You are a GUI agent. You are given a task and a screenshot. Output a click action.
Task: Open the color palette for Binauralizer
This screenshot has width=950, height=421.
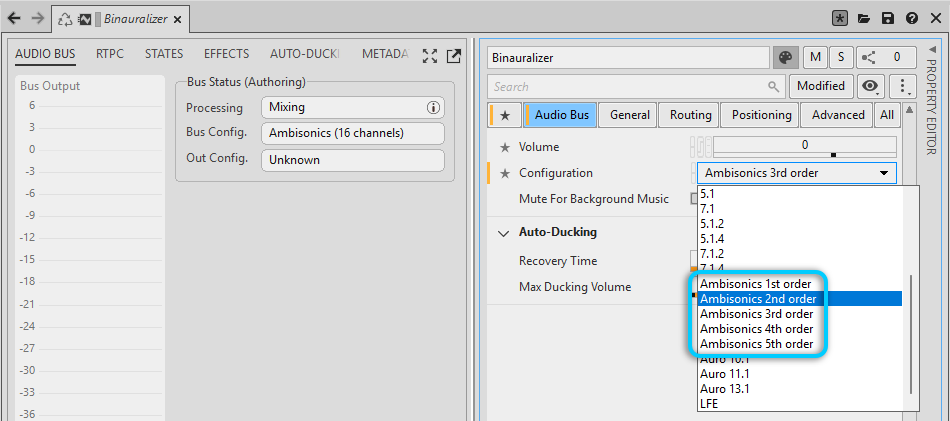(x=785, y=58)
